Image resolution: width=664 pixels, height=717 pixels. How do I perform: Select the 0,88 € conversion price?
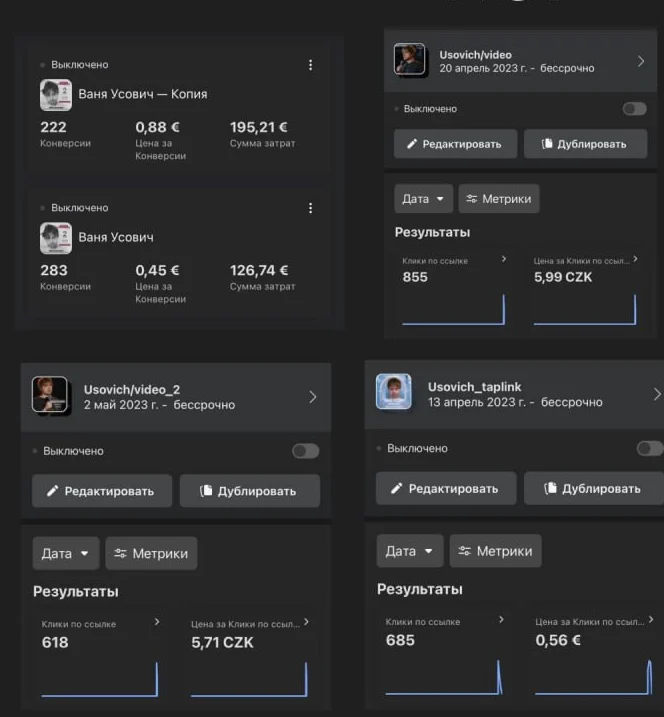[157, 127]
